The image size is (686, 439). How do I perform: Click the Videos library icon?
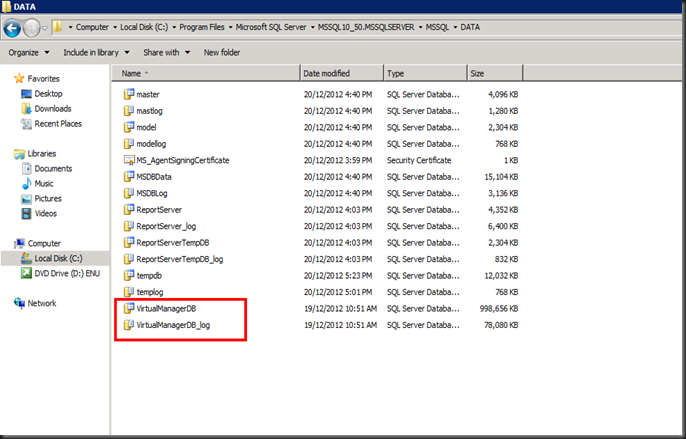26,214
